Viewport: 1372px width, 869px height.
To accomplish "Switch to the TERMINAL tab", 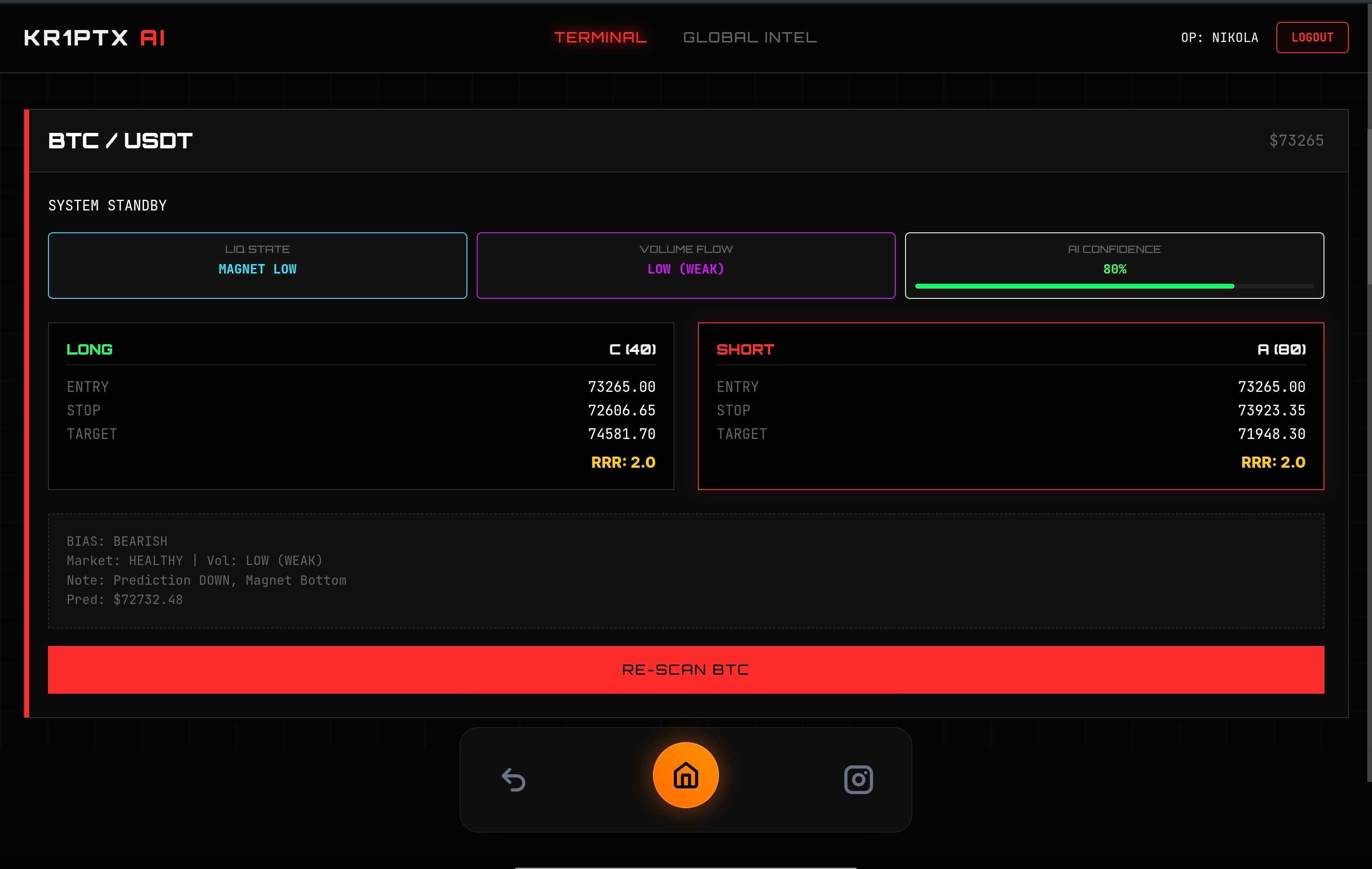I will click(601, 38).
